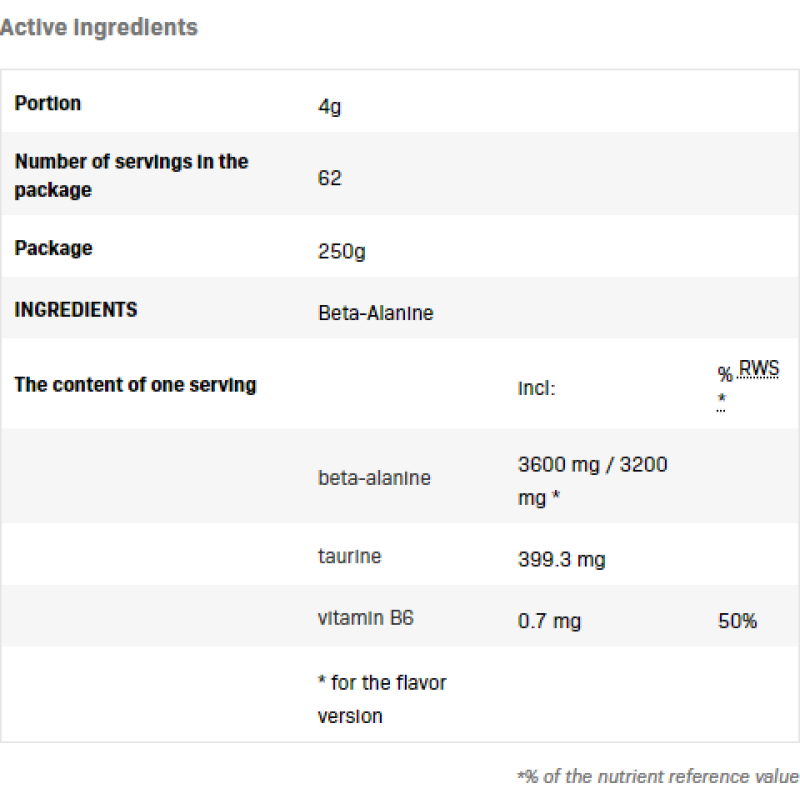
Task: Click the taurine nutrient name
Action: coord(349,556)
